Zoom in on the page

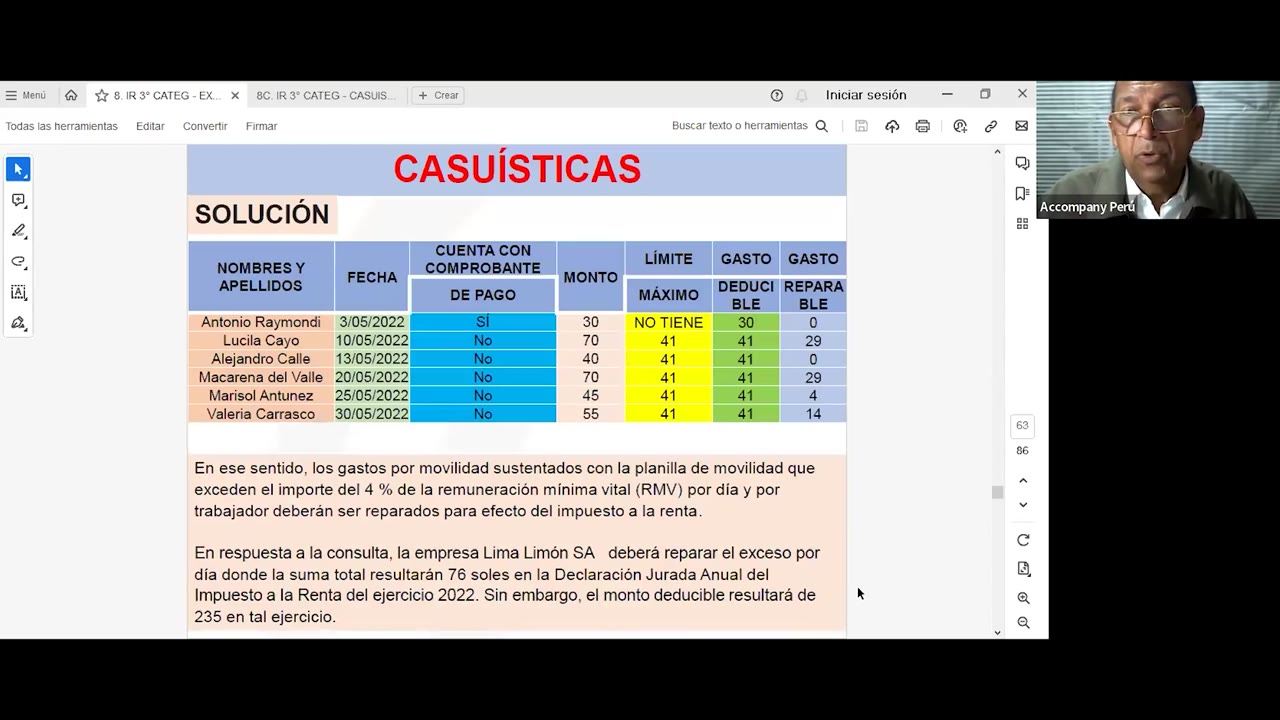coord(1023,597)
